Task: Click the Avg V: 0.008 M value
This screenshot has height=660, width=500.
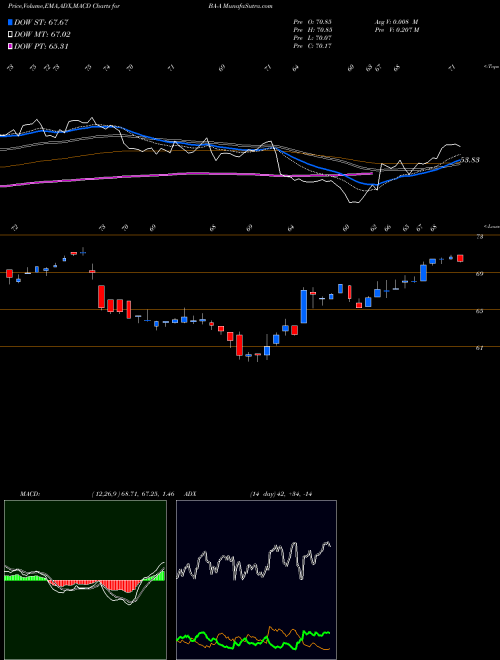Action: [396, 22]
